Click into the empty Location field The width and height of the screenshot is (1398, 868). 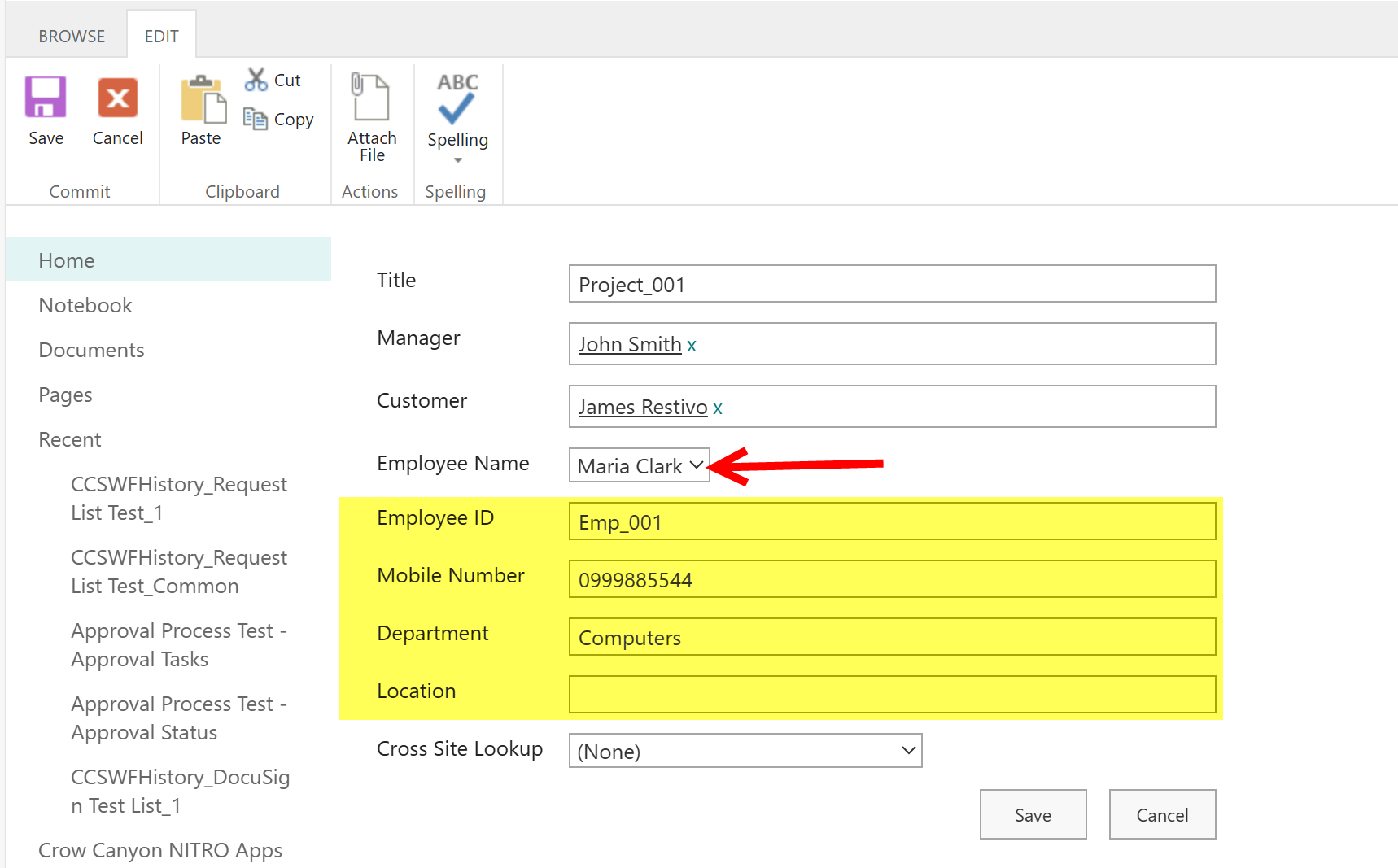(x=892, y=695)
